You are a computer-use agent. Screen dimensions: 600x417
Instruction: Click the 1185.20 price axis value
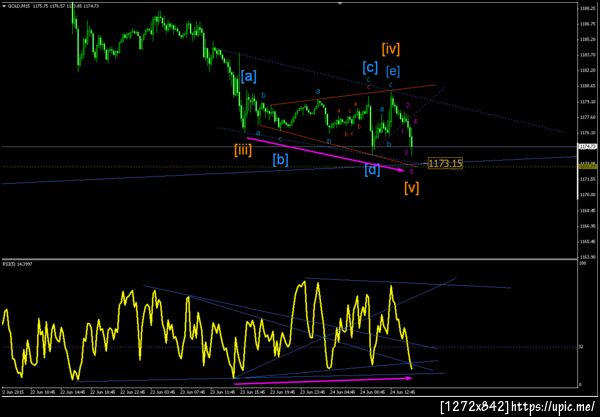tap(588, 39)
